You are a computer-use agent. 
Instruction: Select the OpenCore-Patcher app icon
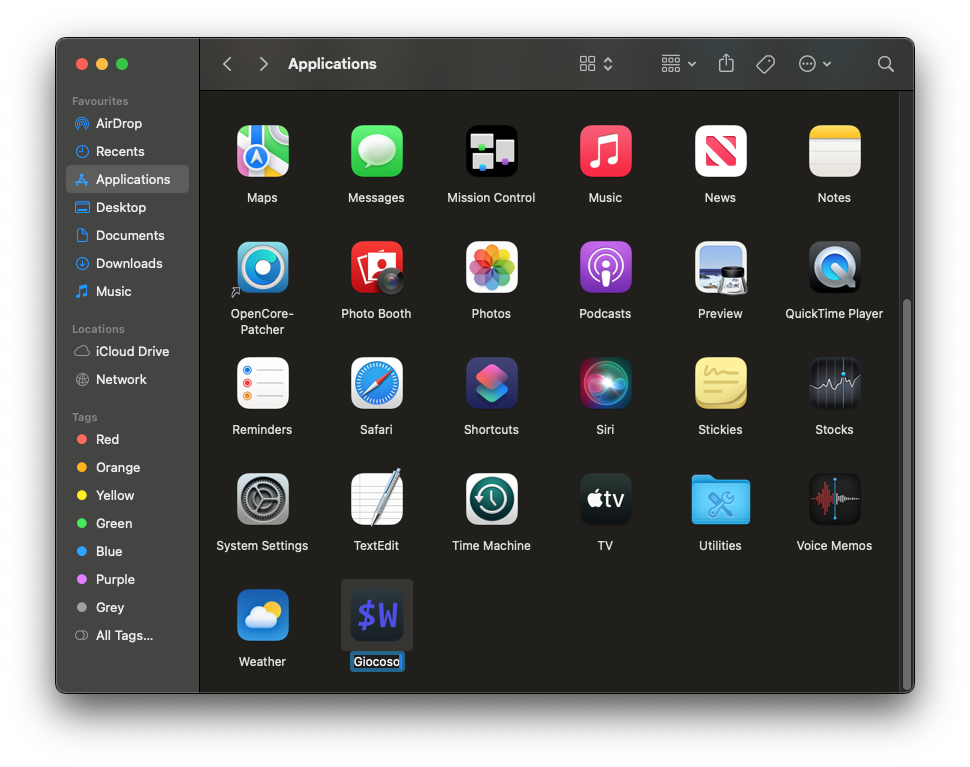coord(262,267)
